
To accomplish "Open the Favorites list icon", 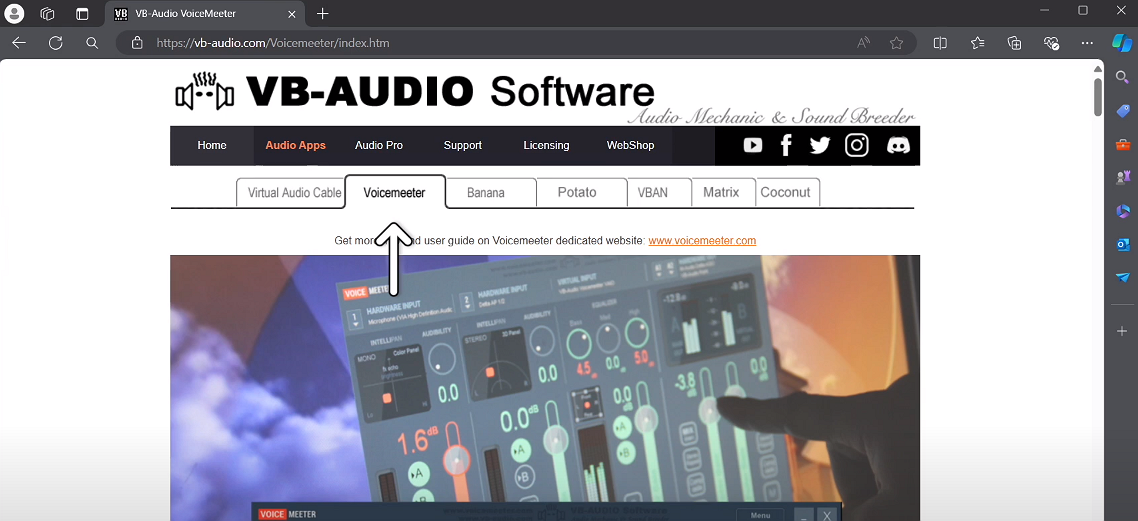I will (978, 43).
